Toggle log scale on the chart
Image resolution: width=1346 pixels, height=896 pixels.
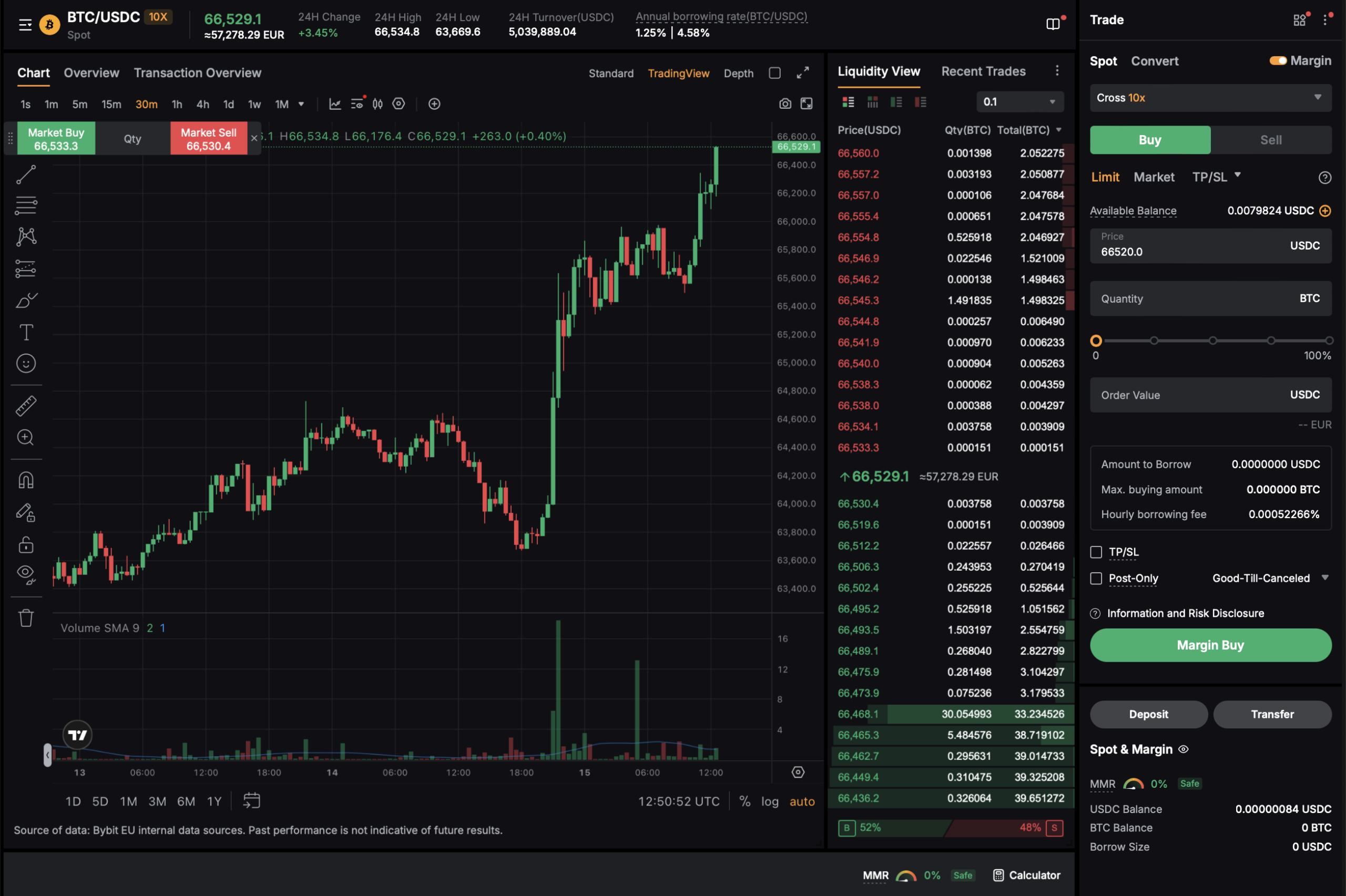coord(769,801)
